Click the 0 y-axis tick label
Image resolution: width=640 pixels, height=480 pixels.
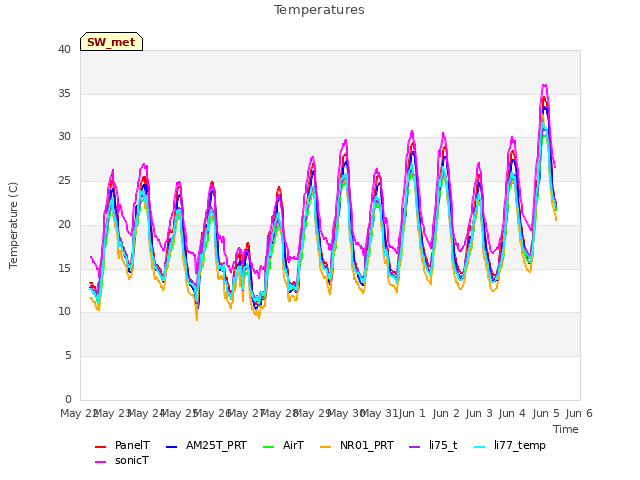pos(68,399)
